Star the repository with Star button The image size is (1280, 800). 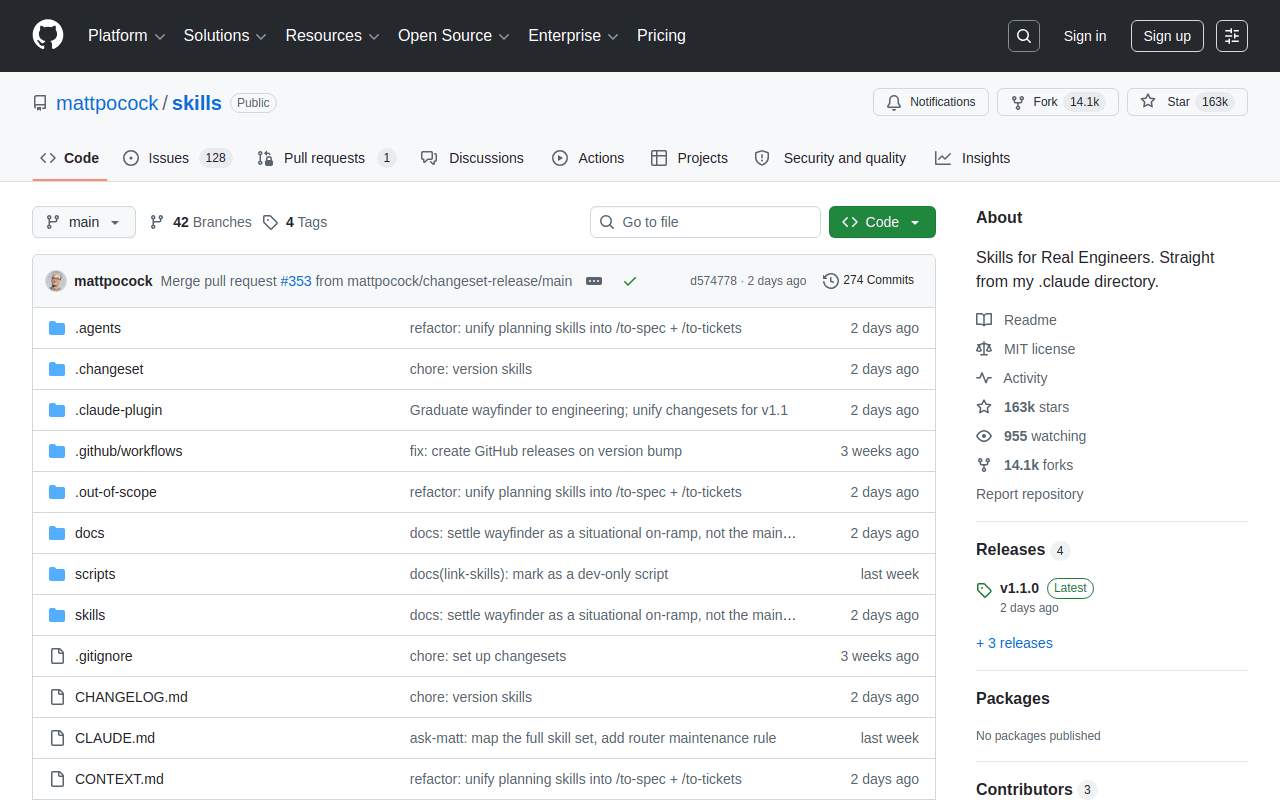[x=1187, y=102]
